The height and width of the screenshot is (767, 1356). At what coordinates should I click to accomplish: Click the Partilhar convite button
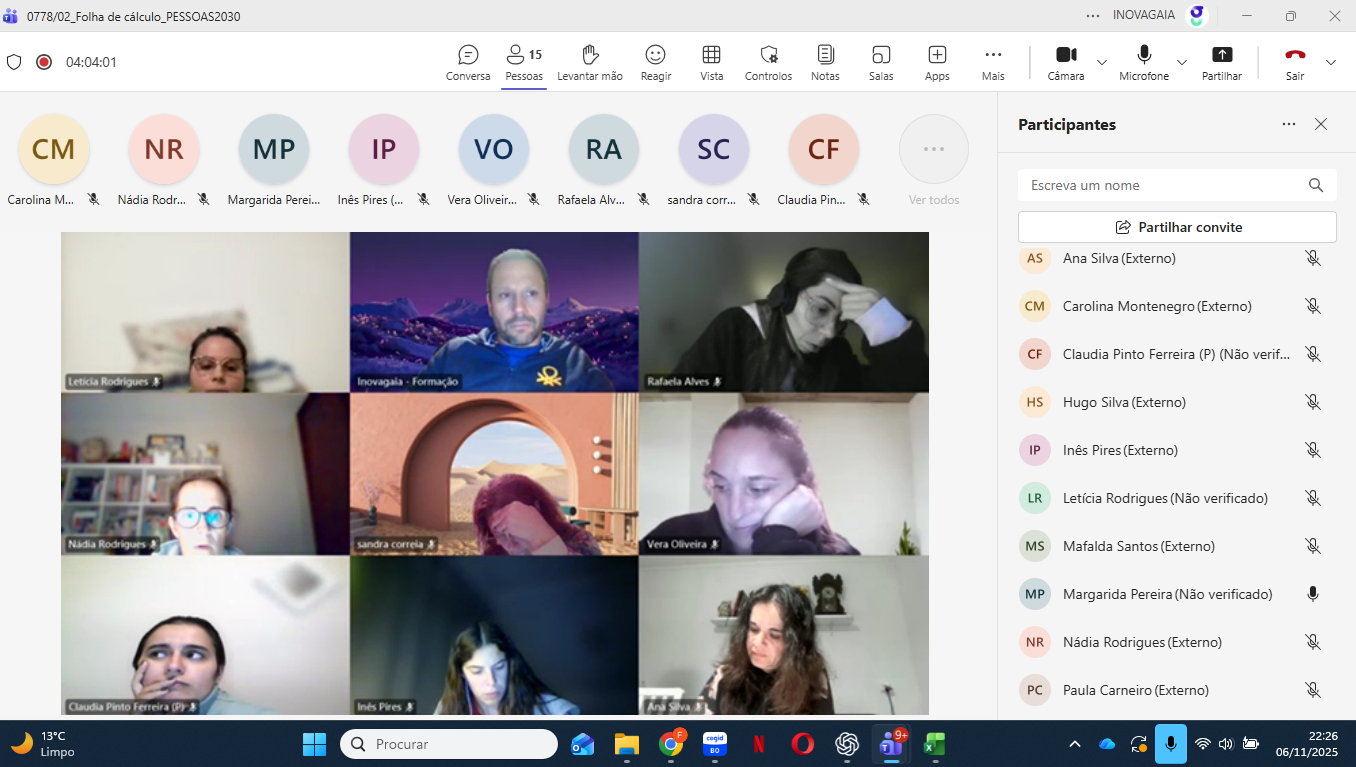click(1177, 227)
